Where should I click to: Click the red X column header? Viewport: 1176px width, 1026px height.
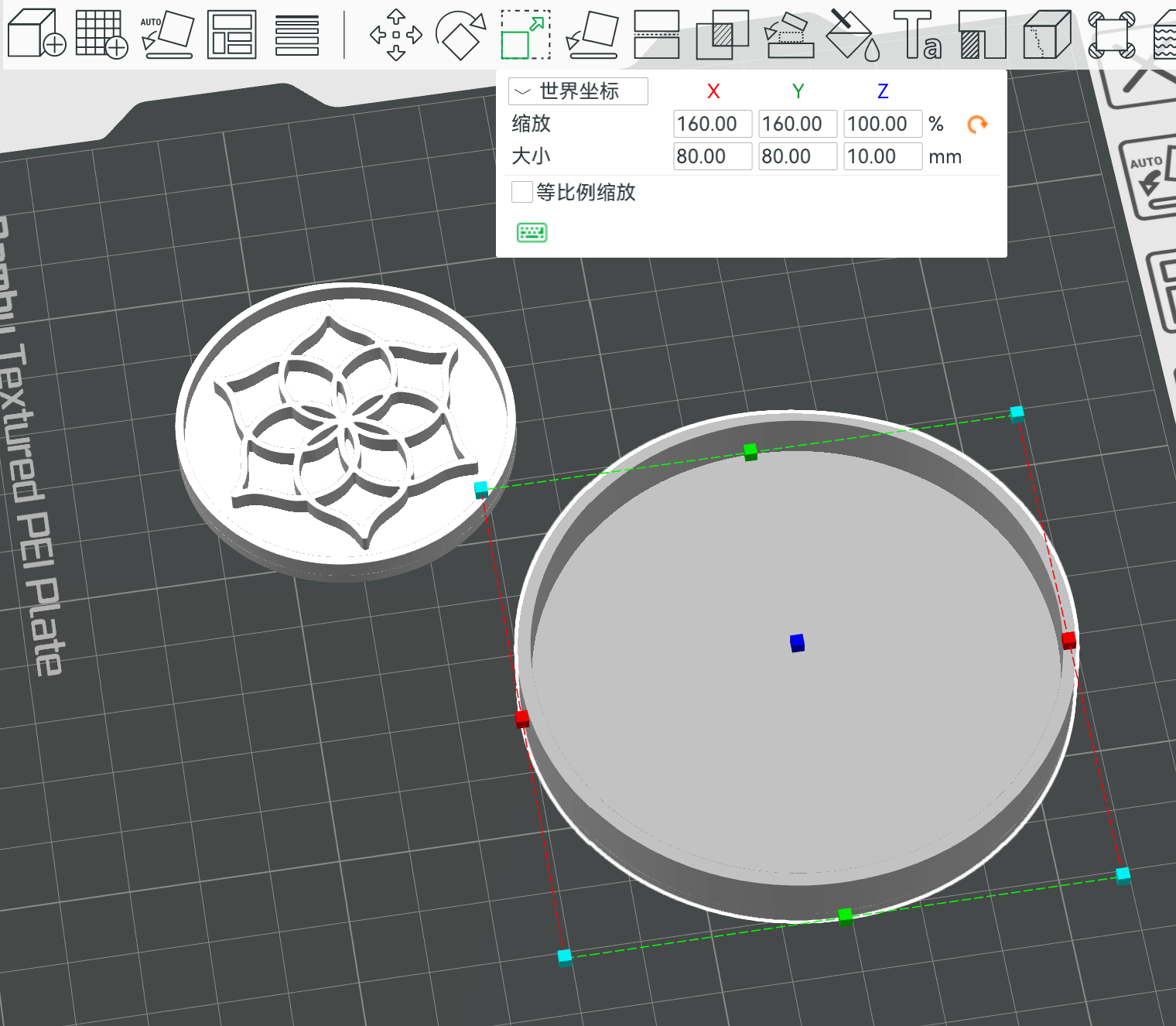(x=713, y=91)
